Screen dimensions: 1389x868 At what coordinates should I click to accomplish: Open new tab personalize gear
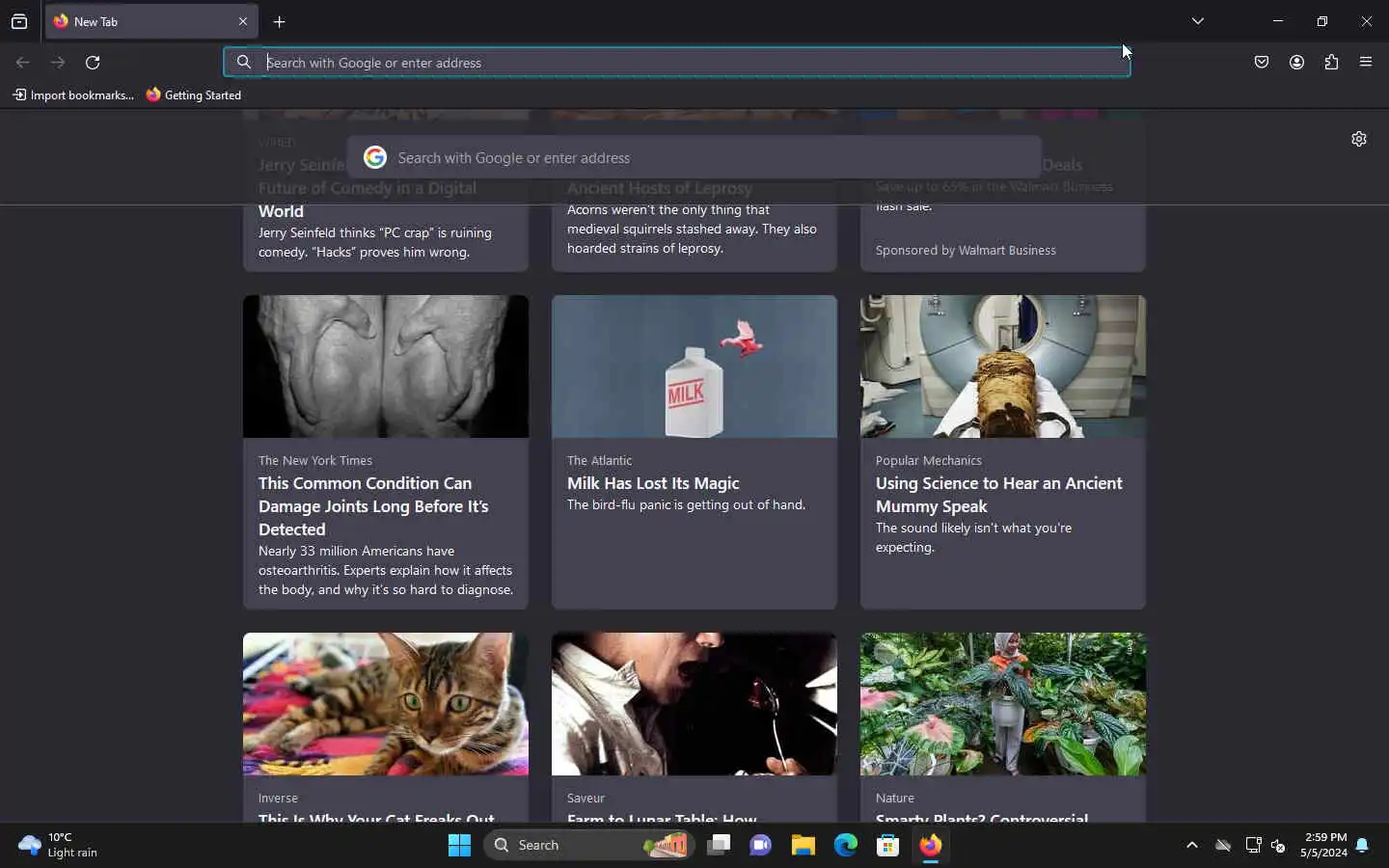click(x=1359, y=139)
